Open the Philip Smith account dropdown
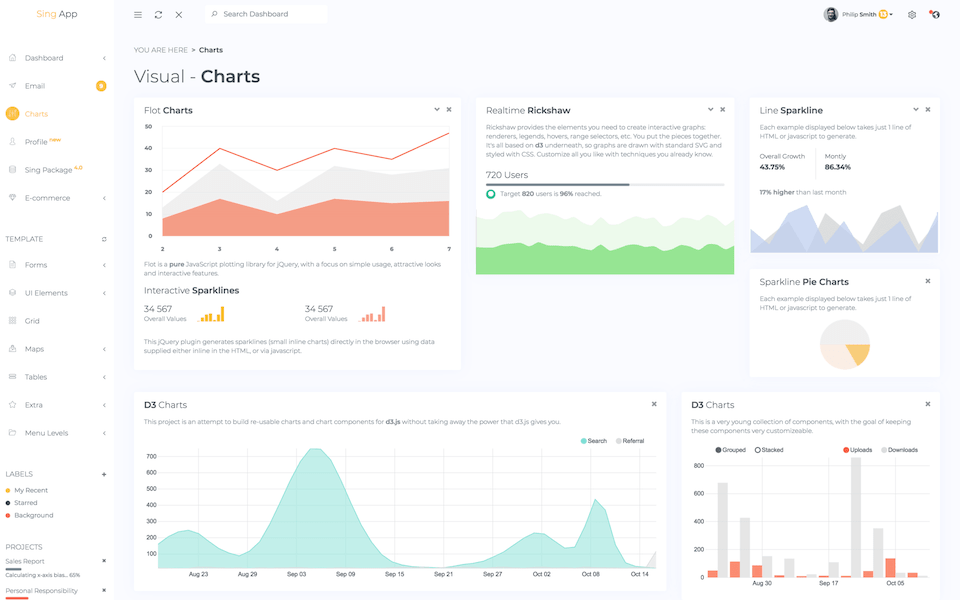The image size is (960, 600). click(855, 14)
